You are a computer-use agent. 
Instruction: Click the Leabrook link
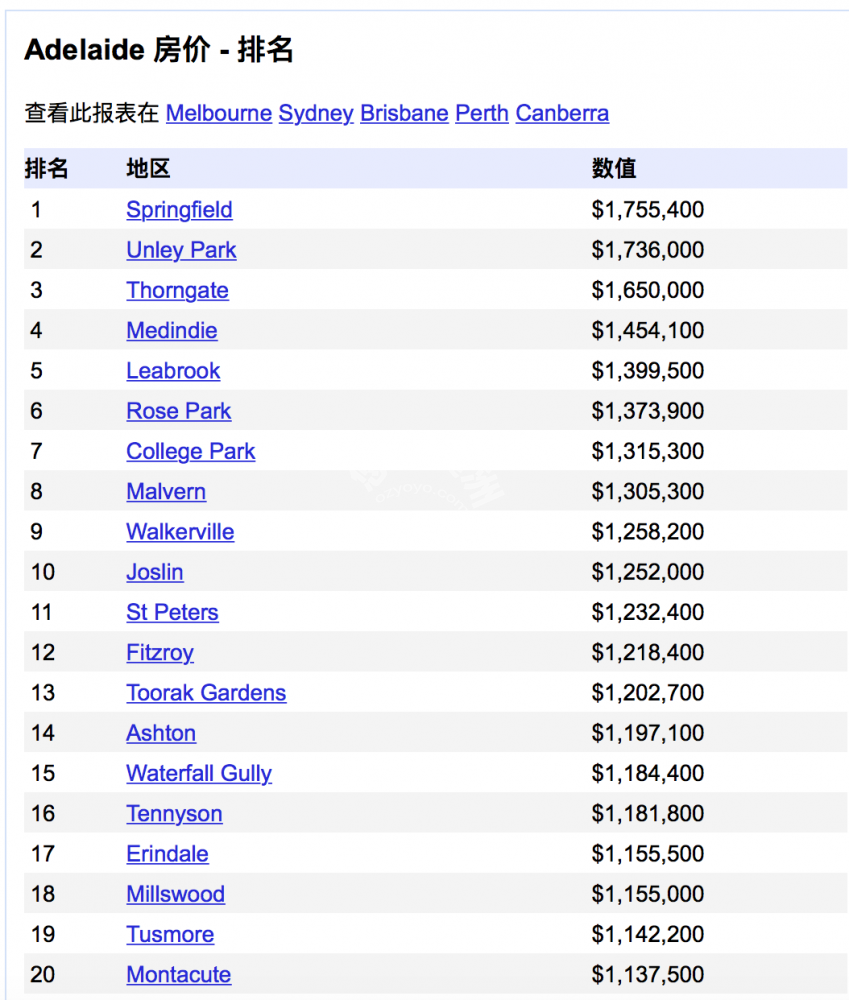[x=173, y=371]
